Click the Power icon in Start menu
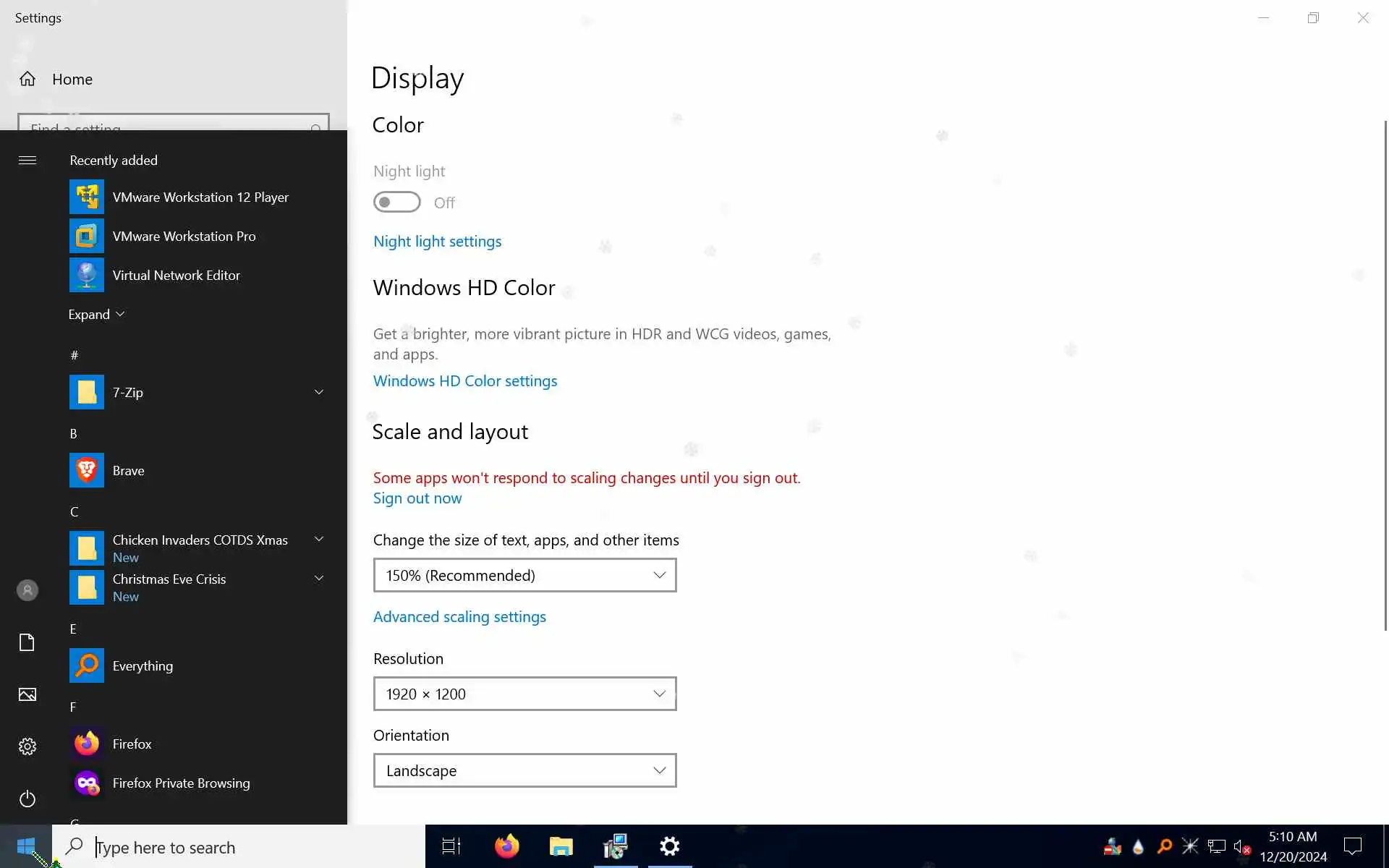 coord(27,799)
